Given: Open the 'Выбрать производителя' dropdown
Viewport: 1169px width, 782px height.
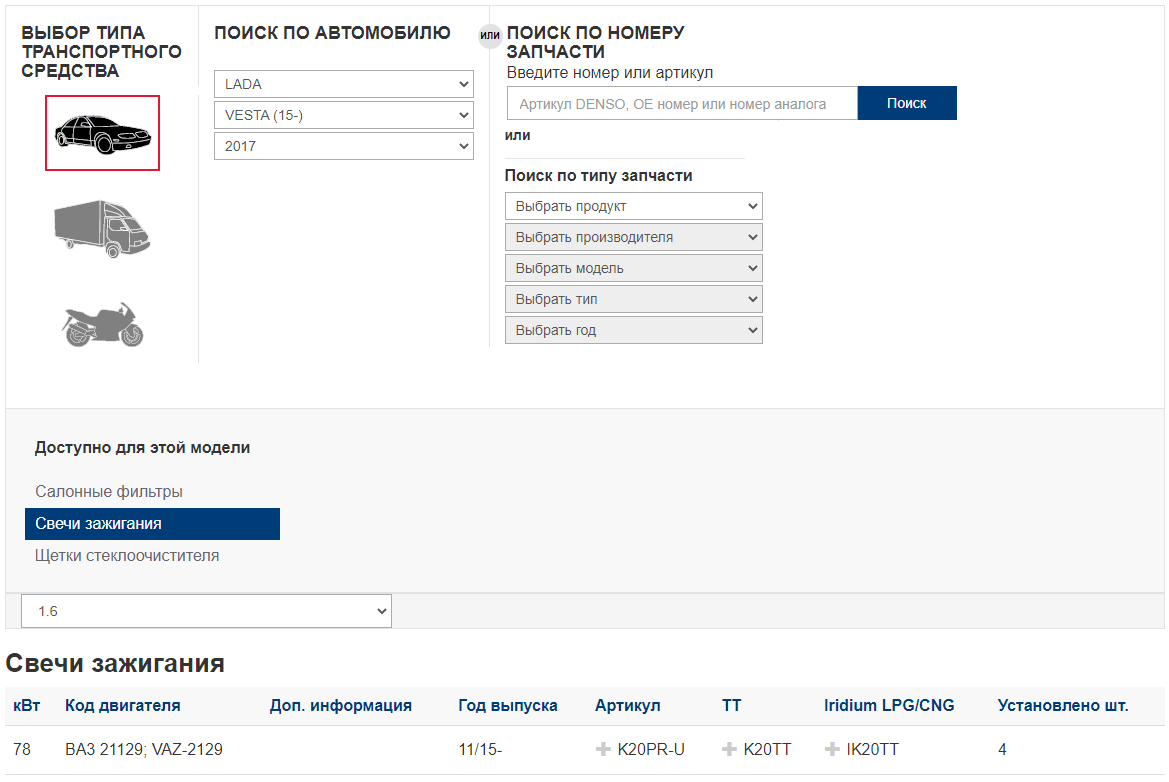Looking at the screenshot, I should click(634, 237).
